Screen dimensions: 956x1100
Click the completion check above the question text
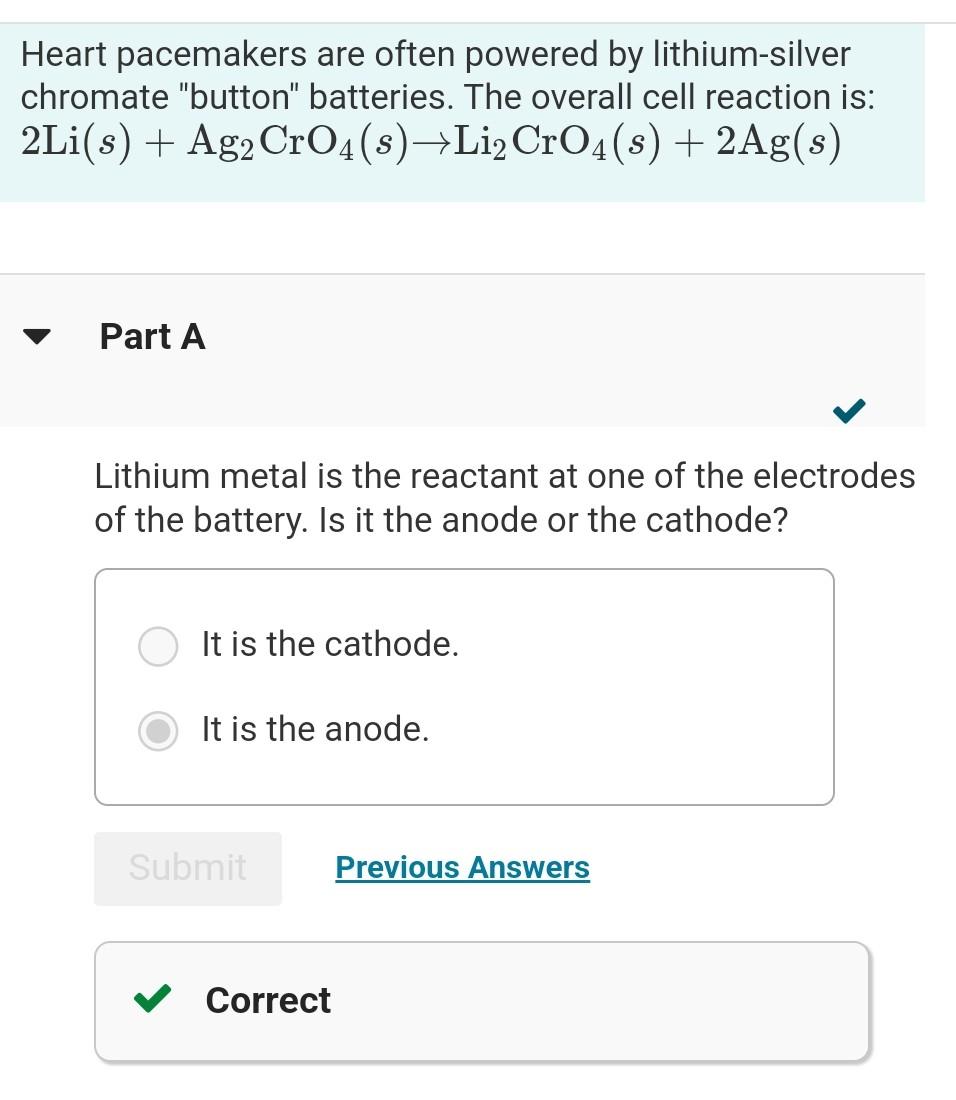click(x=847, y=411)
